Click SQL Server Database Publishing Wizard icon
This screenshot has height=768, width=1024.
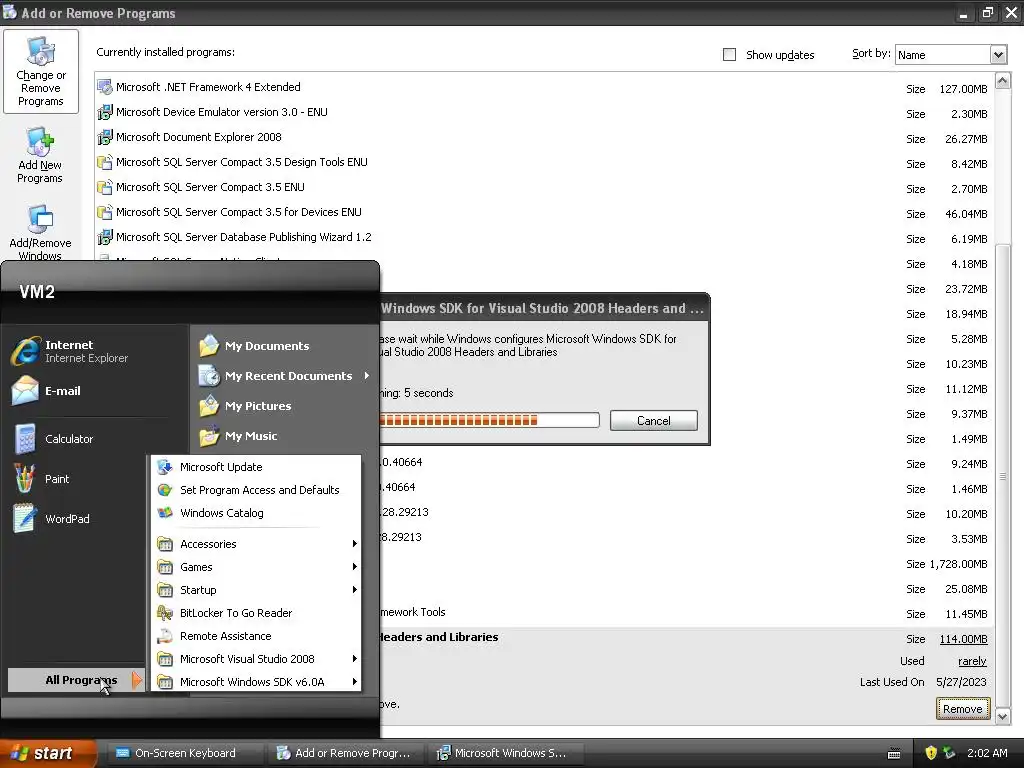pos(104,237)
